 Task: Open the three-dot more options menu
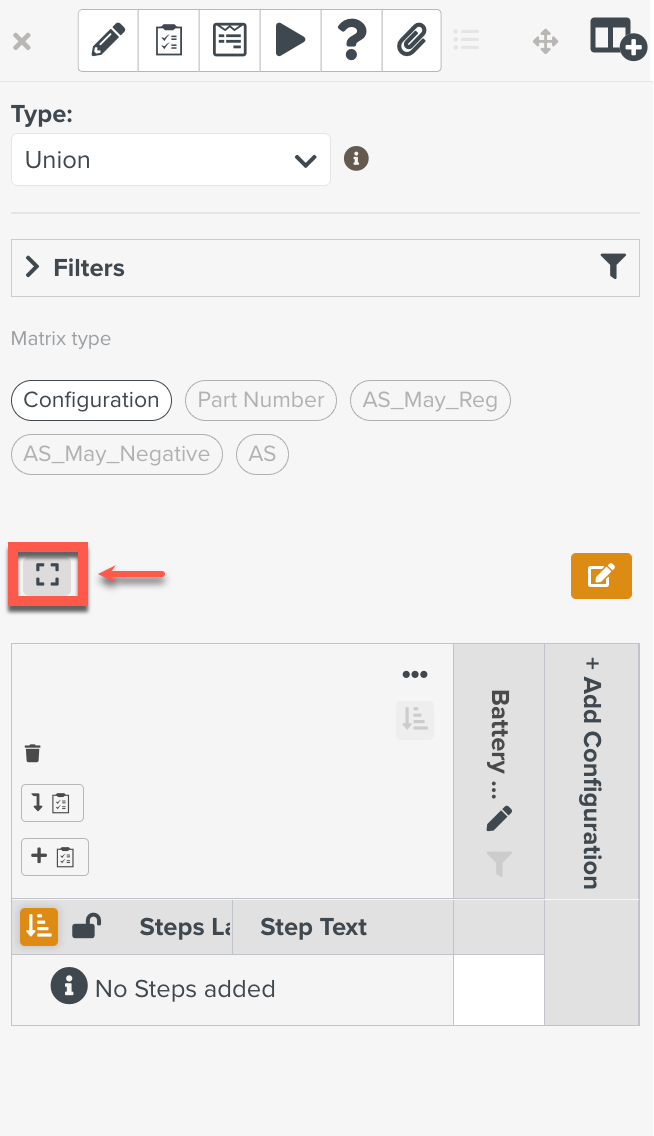pos(415,675)
